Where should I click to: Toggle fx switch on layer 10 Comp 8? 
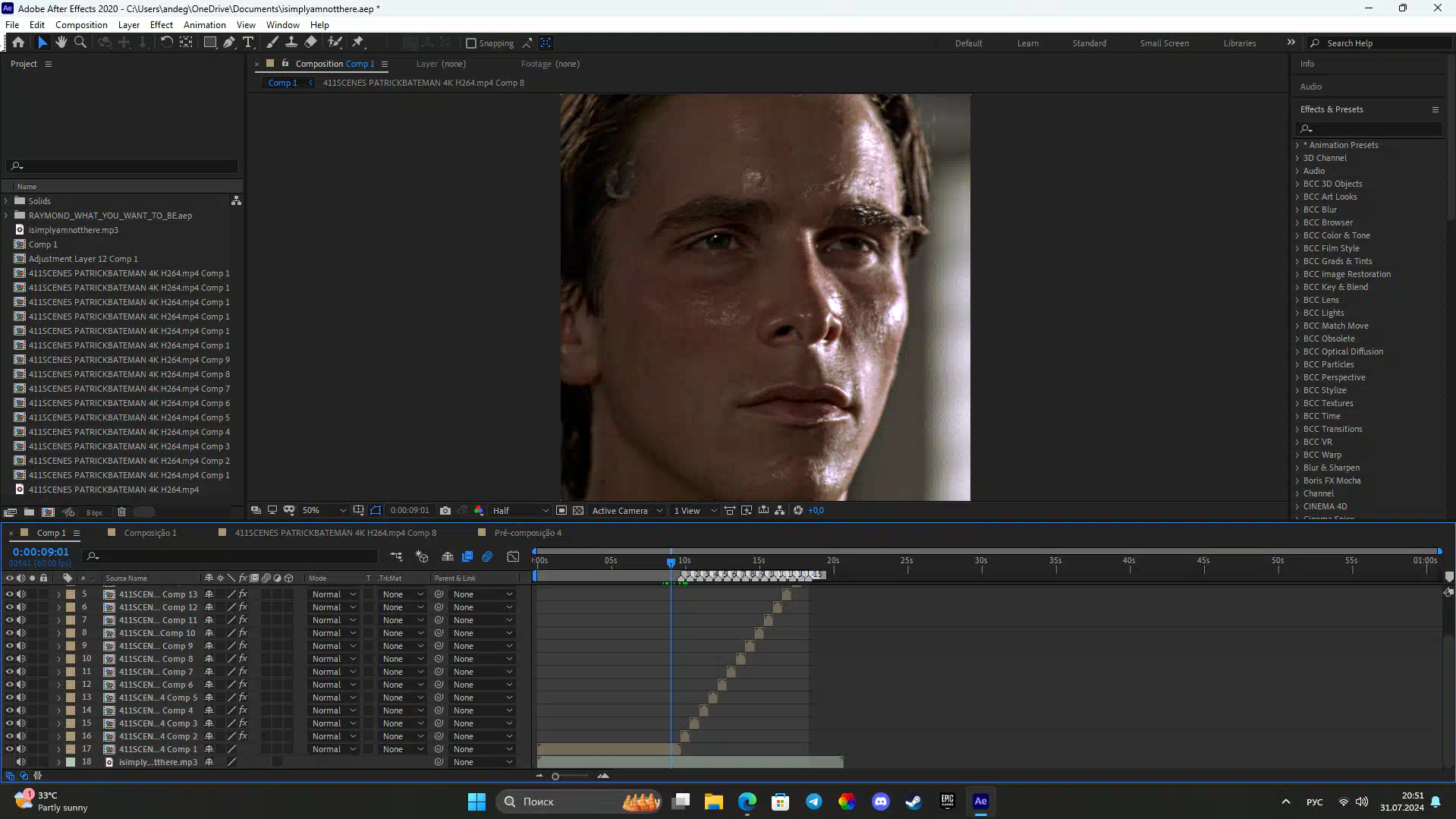pos(243,659)
